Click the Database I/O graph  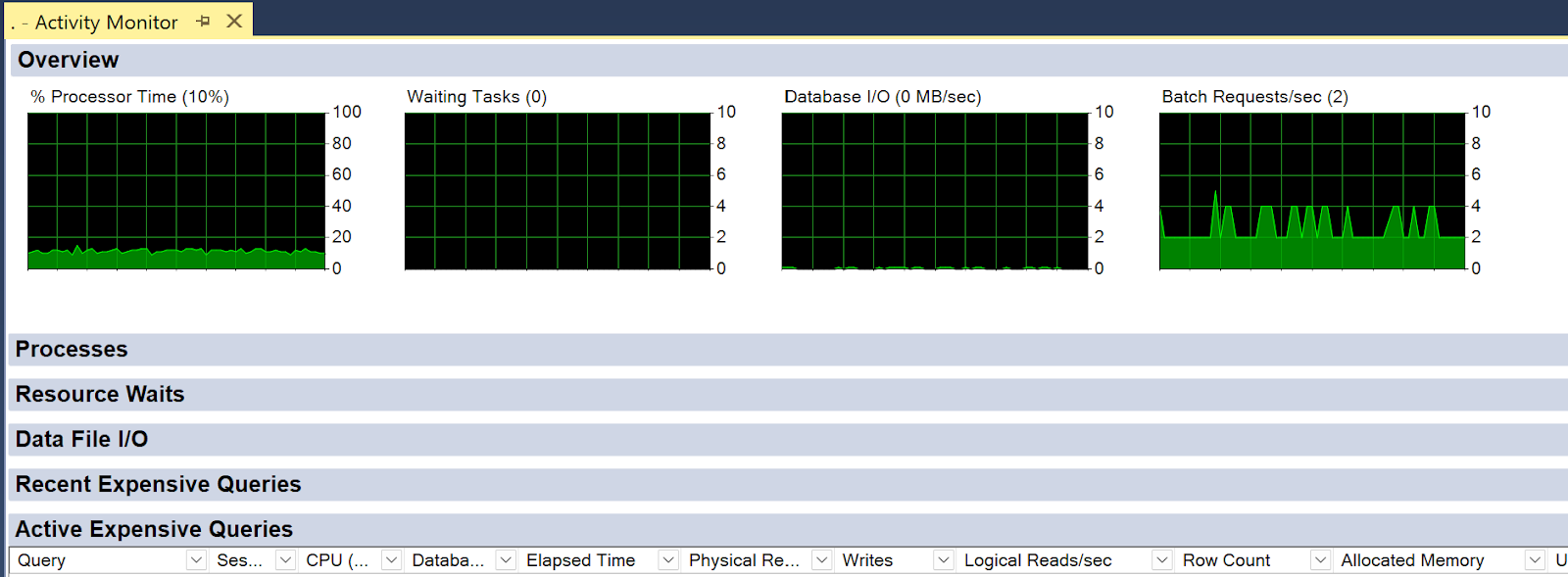[x=935, y=191]
